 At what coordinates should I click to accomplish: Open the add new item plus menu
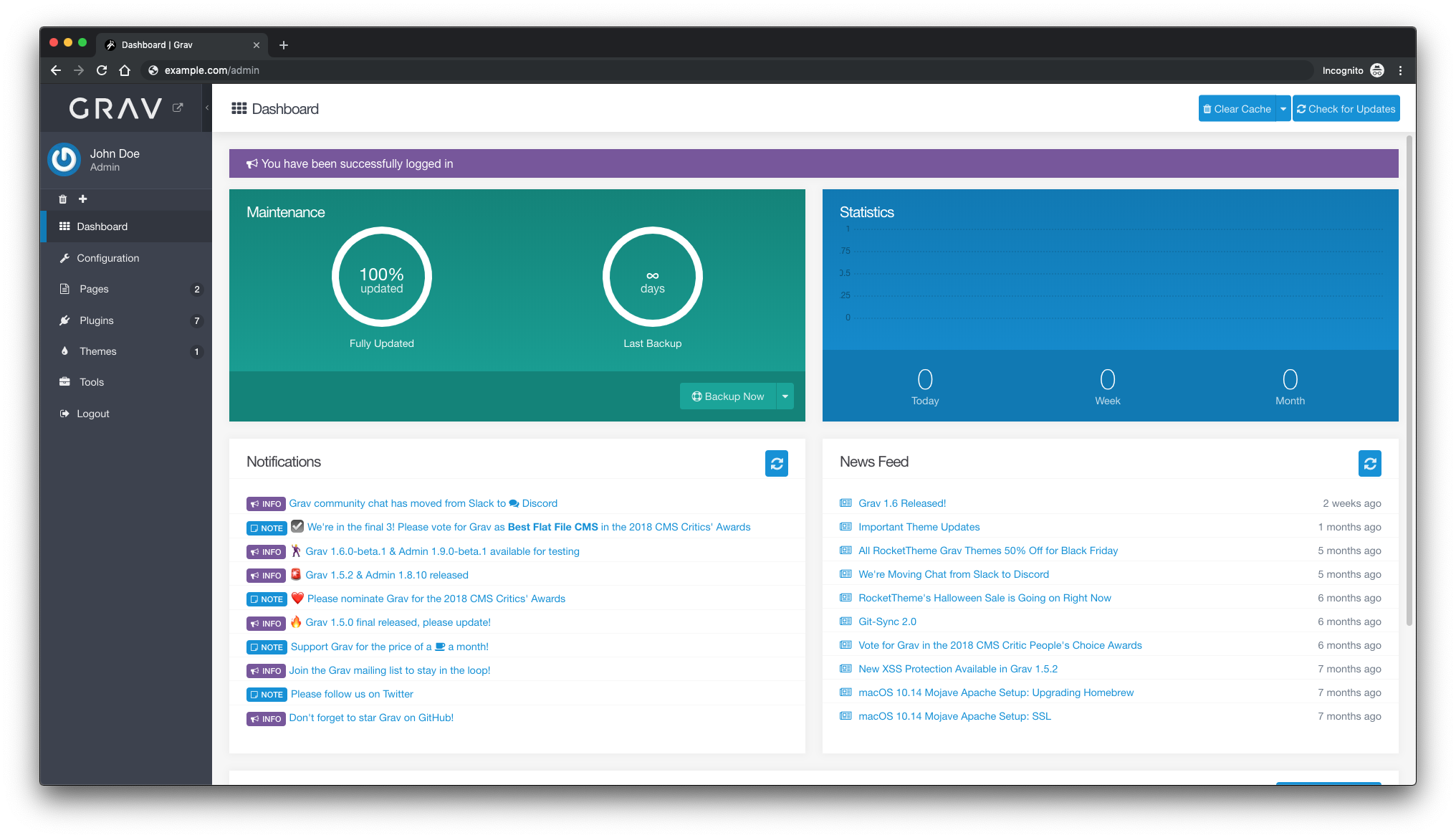(x=84, y=198)
